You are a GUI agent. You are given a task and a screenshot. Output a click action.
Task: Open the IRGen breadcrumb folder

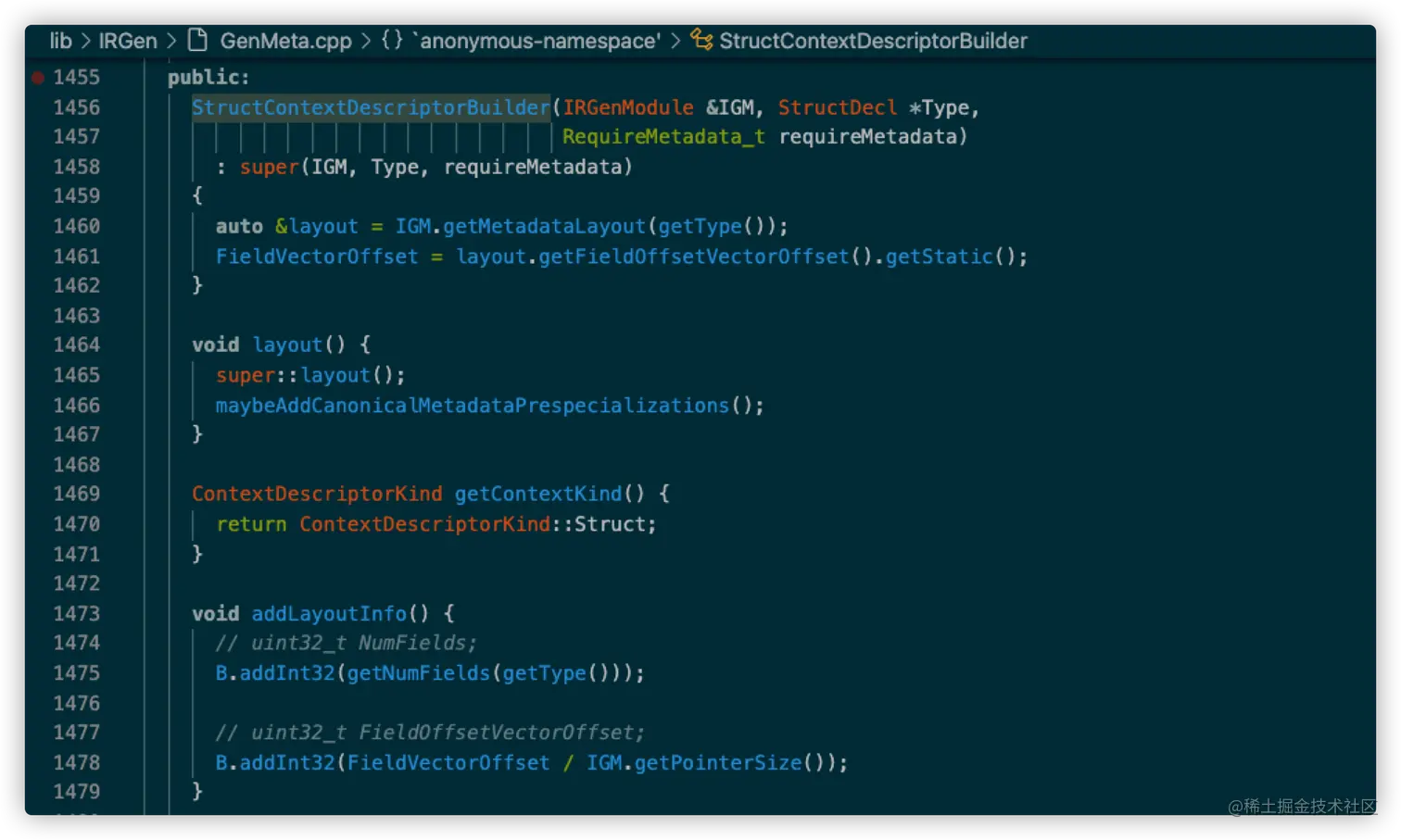[128, 41]
